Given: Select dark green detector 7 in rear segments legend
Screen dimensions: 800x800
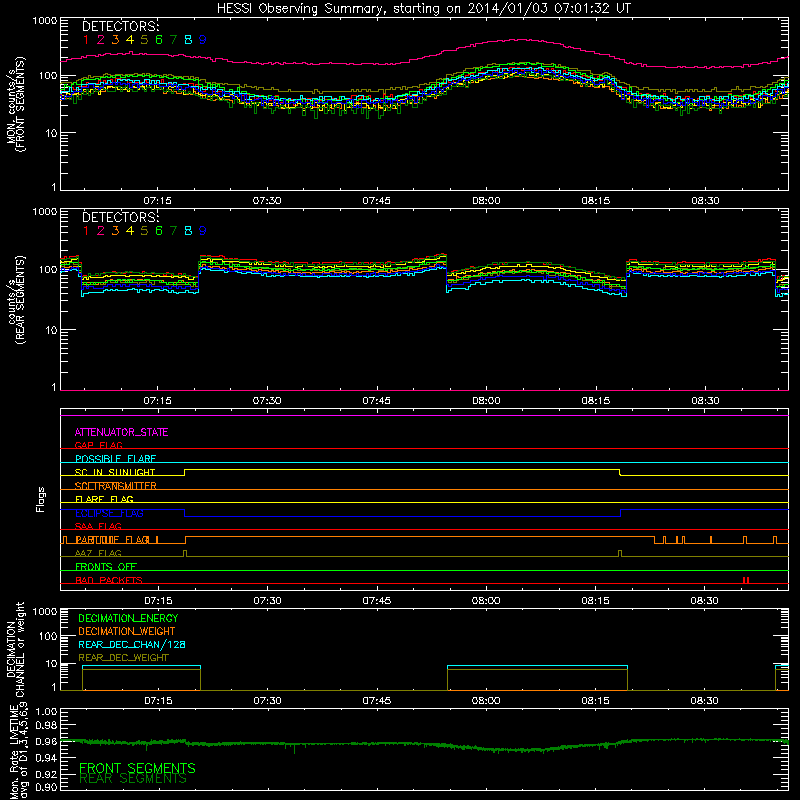Looking at the screenshot, I should coord(173,231).
